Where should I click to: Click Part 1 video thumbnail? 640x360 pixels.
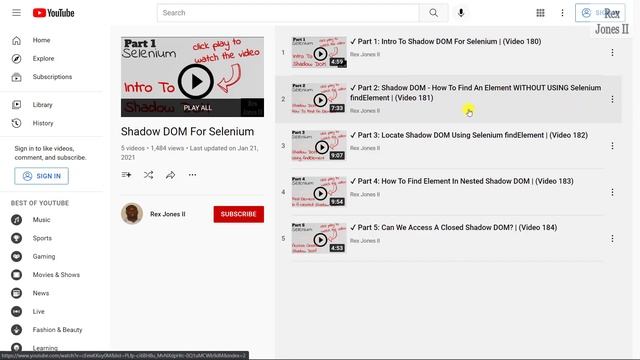(319, 53)
